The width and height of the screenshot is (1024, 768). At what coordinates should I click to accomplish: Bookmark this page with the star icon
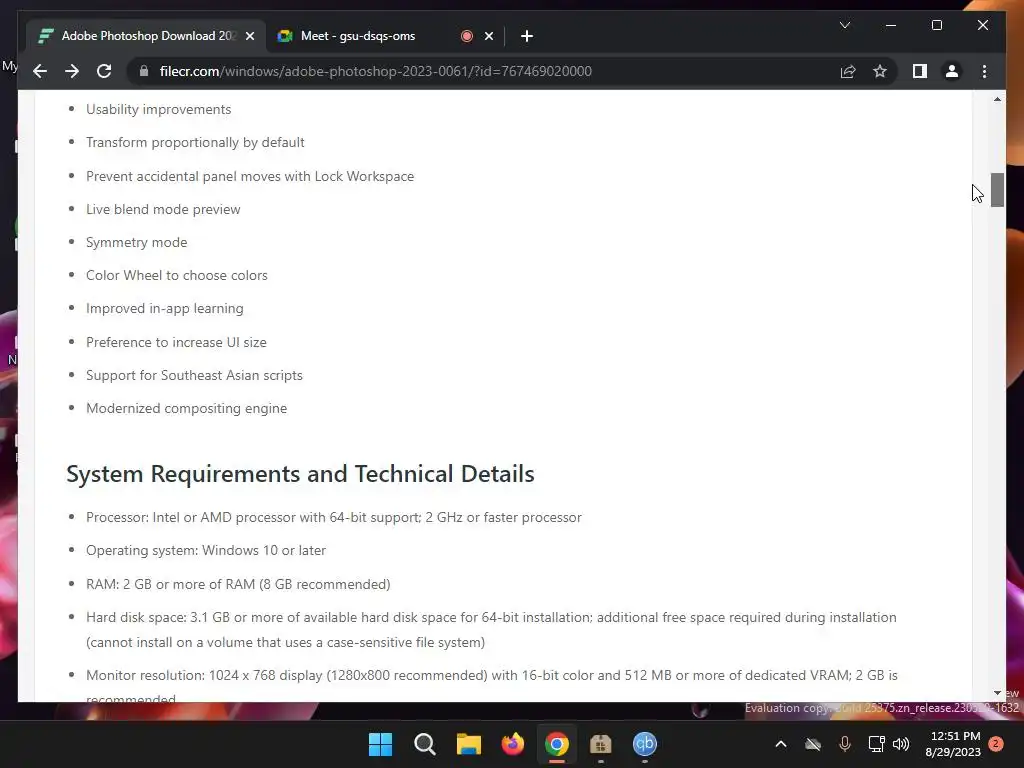pos(880,71)
